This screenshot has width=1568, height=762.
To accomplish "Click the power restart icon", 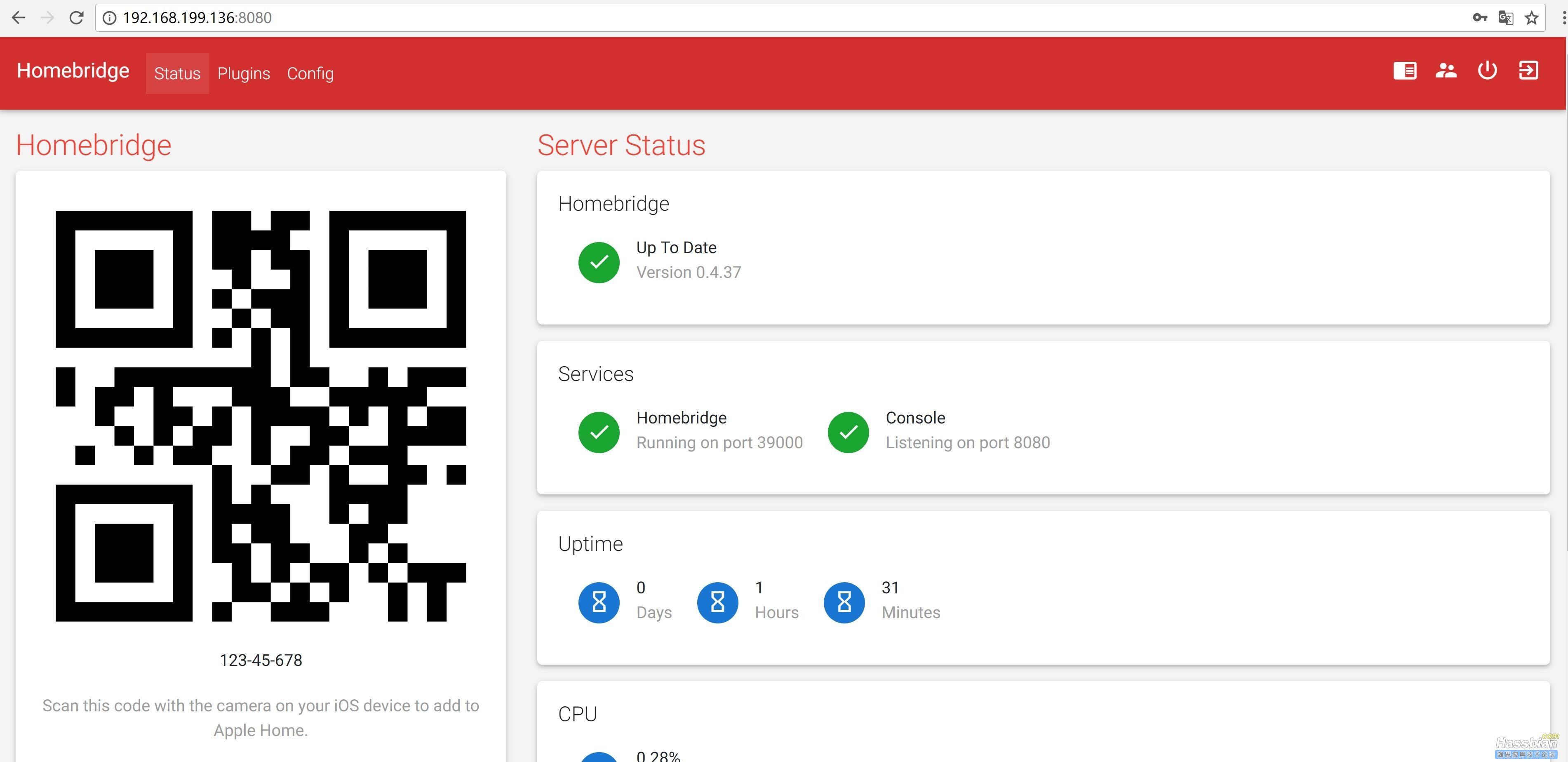I will 1487,71.
